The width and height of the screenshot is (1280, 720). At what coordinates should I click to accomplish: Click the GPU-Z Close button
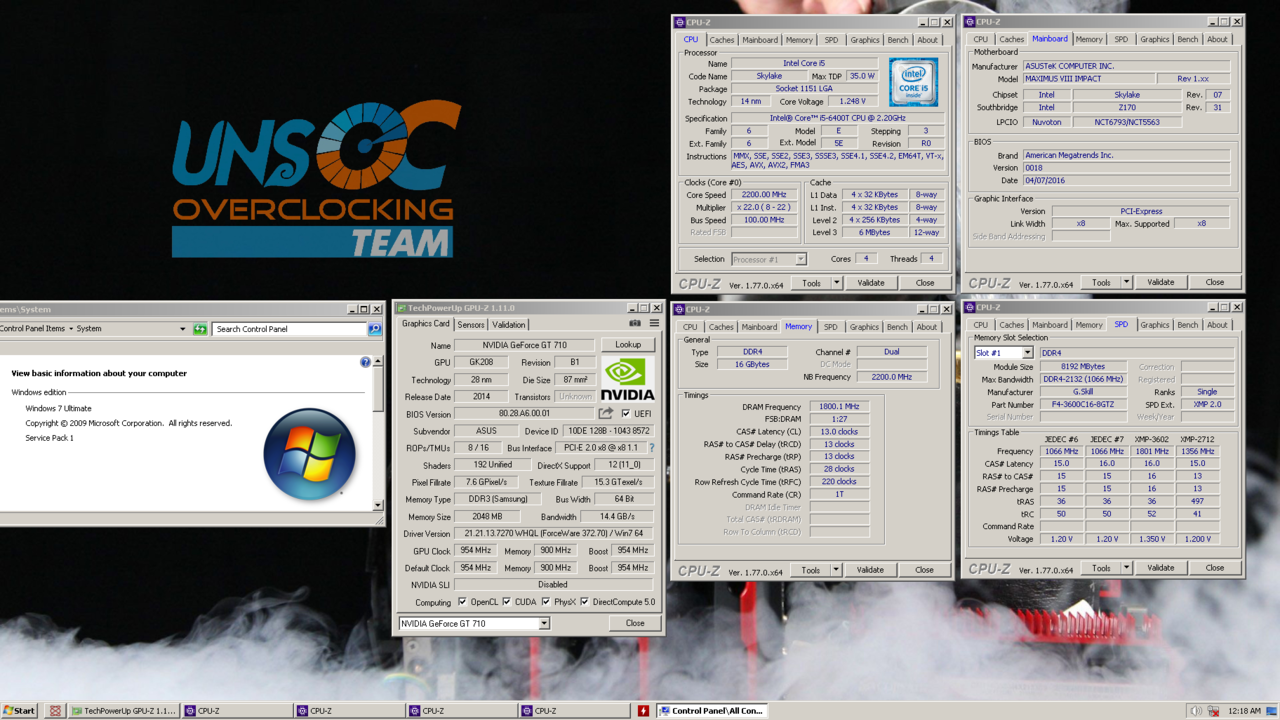(x=635, y=623)
